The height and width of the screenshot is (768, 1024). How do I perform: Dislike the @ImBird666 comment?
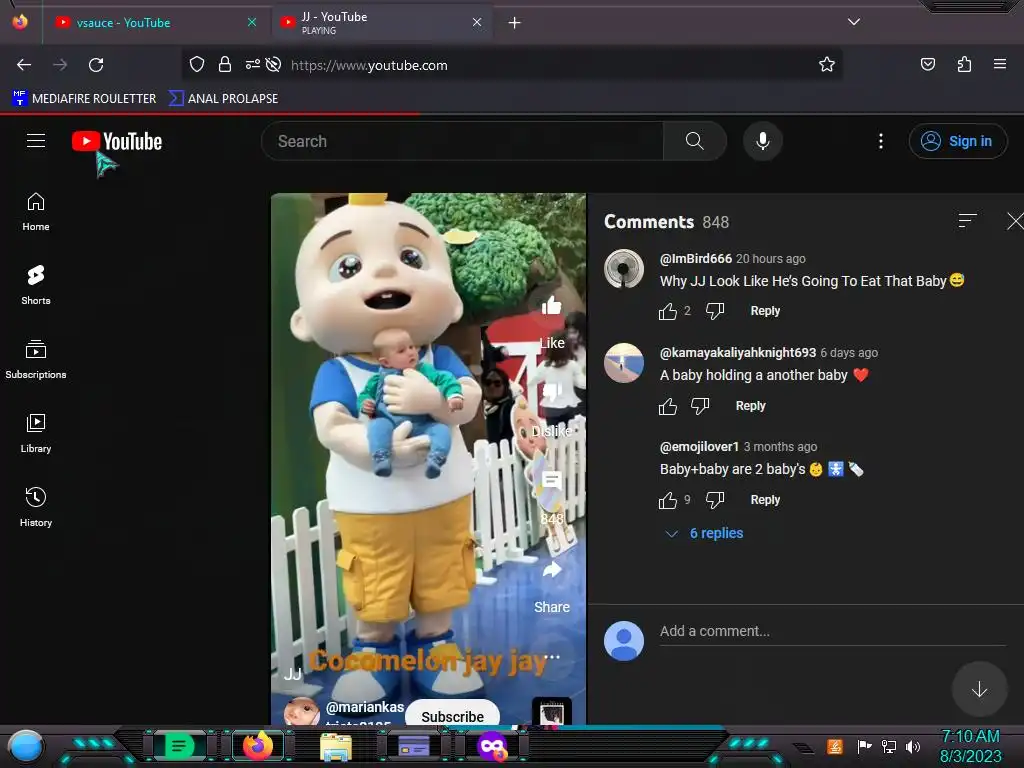715,312
